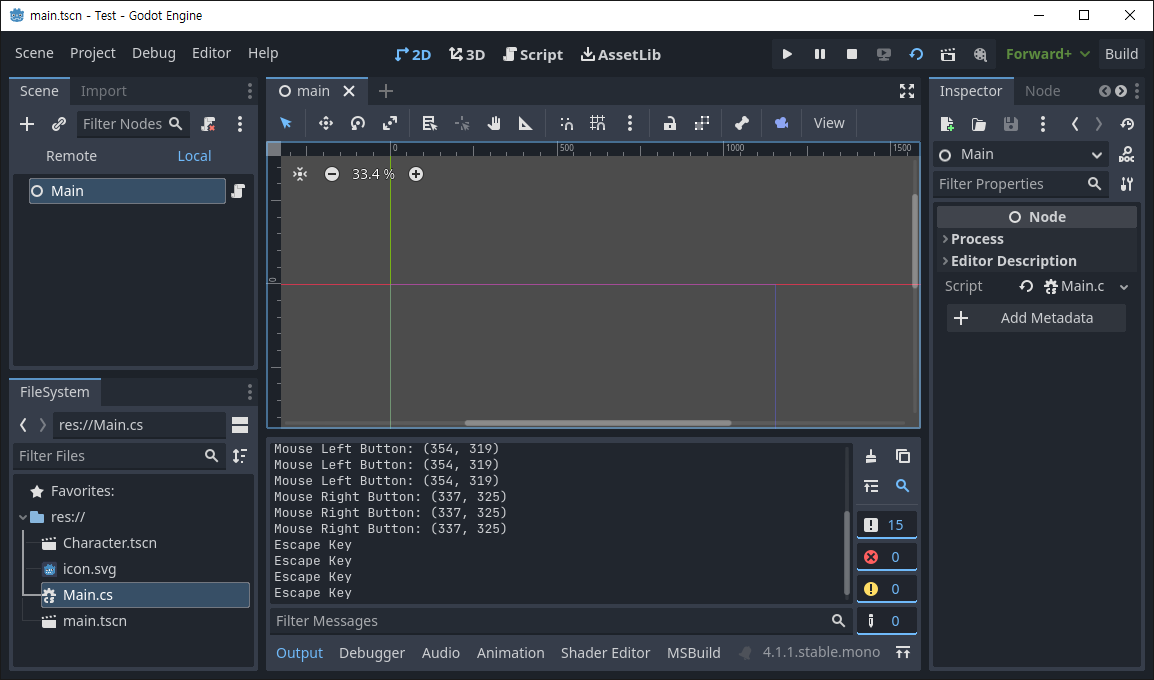The image size is (1154, 680).
Task: Open the AssetLib workspace
Action: (620, 54)
